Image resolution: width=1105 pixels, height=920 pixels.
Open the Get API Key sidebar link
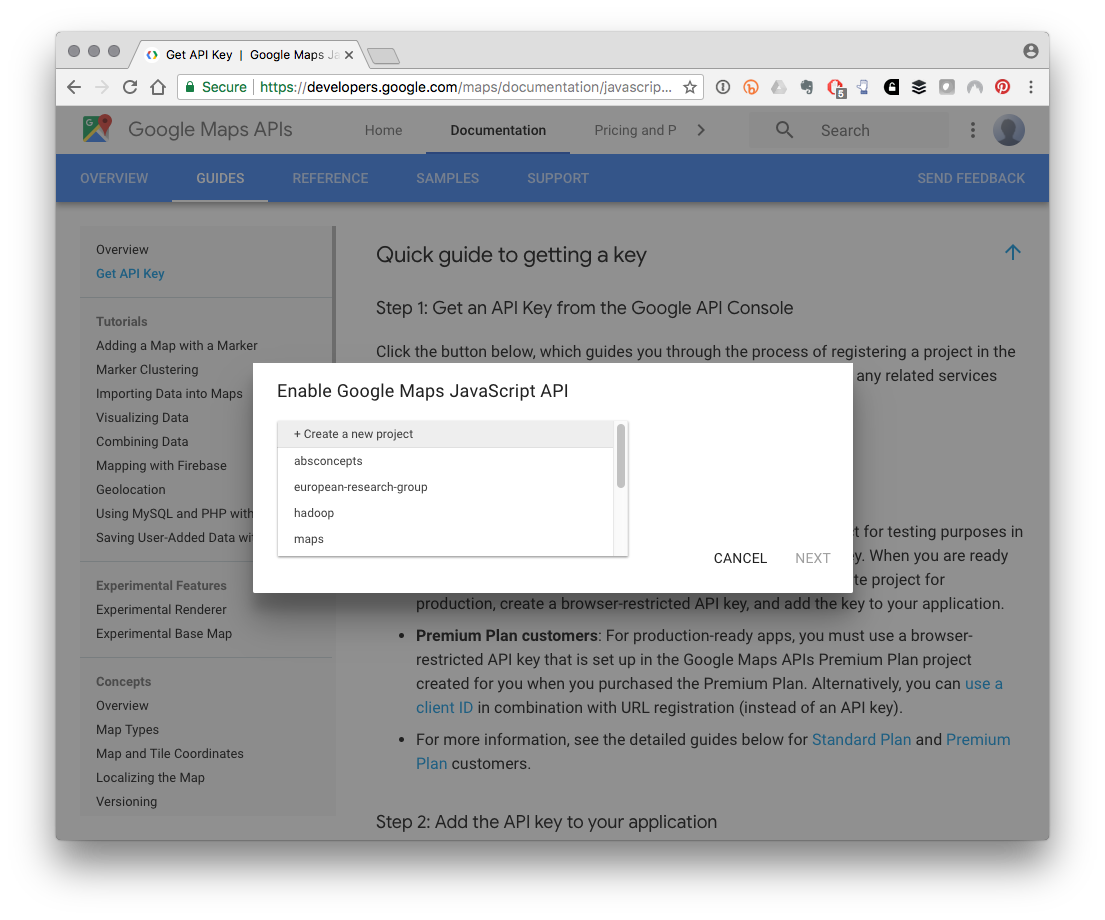pyautogui.click(x=130, y=274)
